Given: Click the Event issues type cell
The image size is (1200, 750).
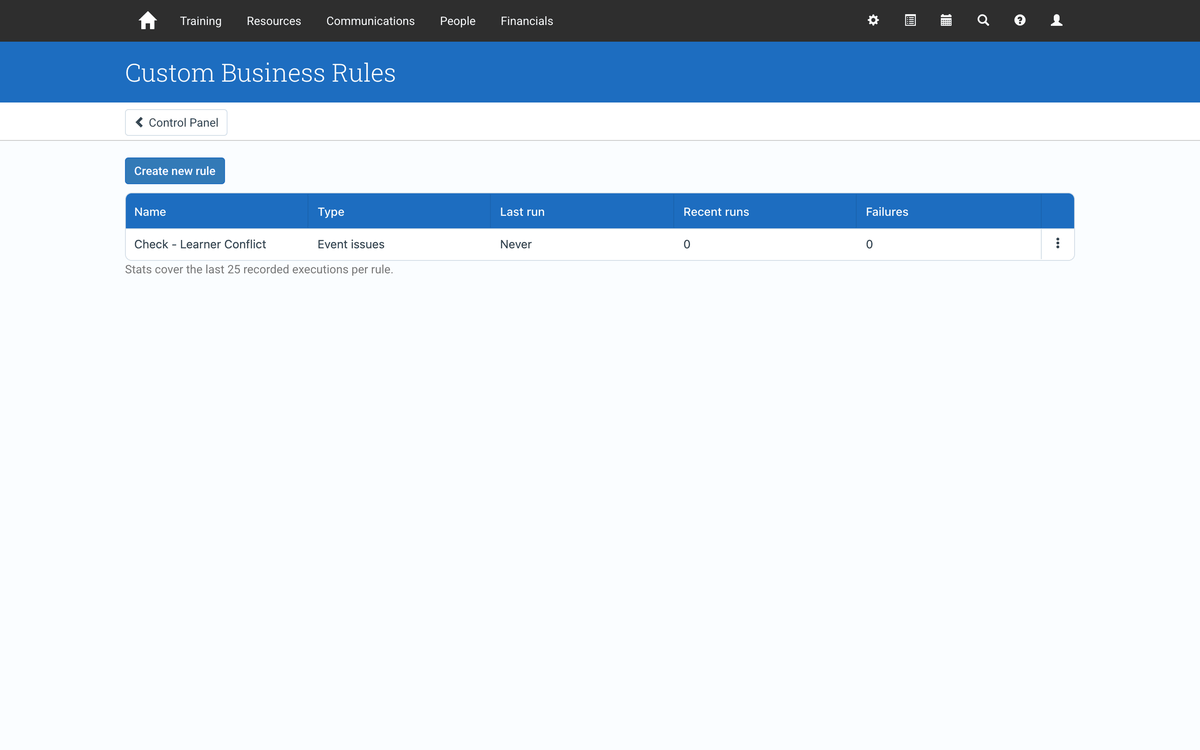Looking at the screenshot, I should click(x=351, y=244).
